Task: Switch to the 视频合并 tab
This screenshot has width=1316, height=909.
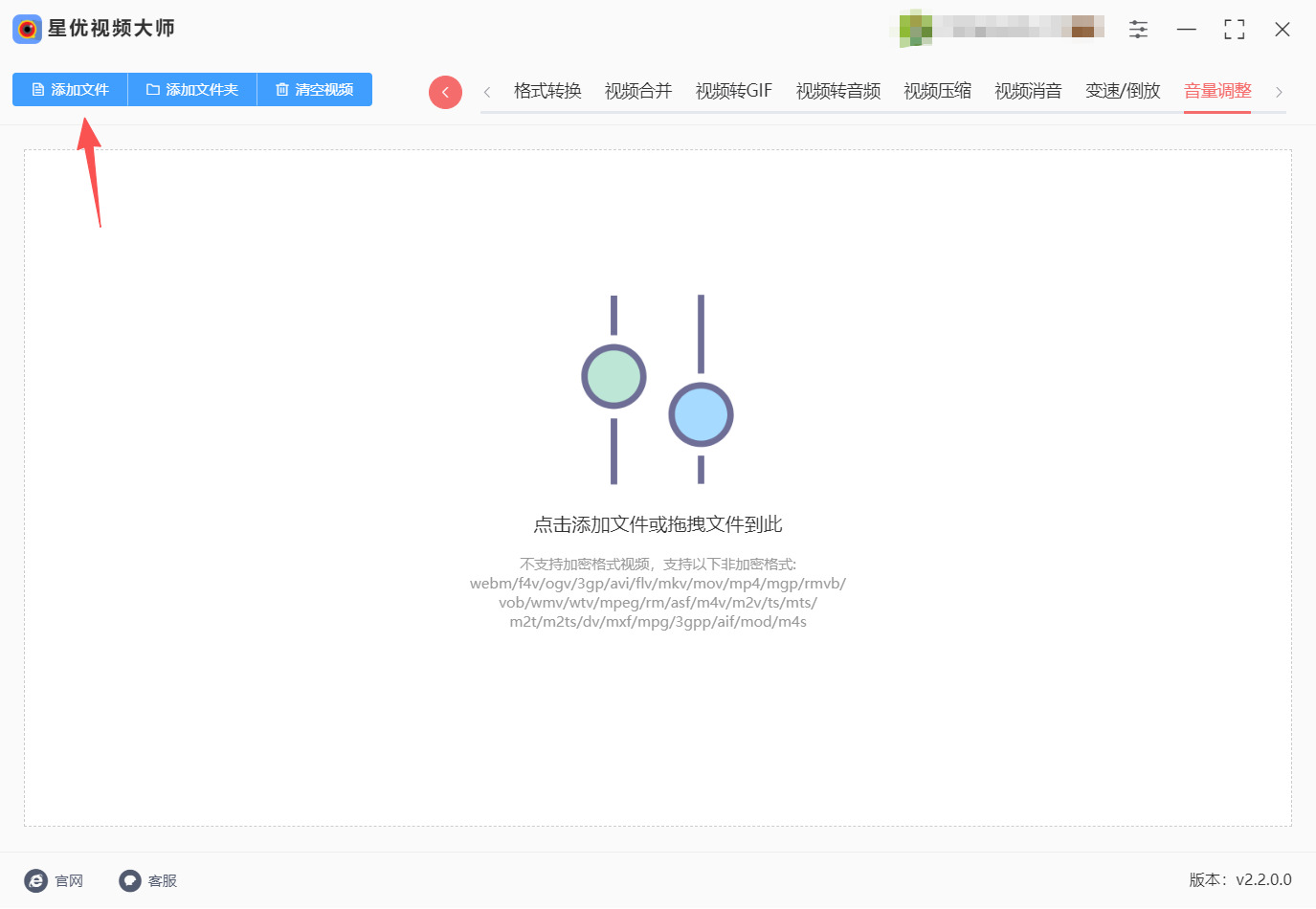Action: coord(638,91)
